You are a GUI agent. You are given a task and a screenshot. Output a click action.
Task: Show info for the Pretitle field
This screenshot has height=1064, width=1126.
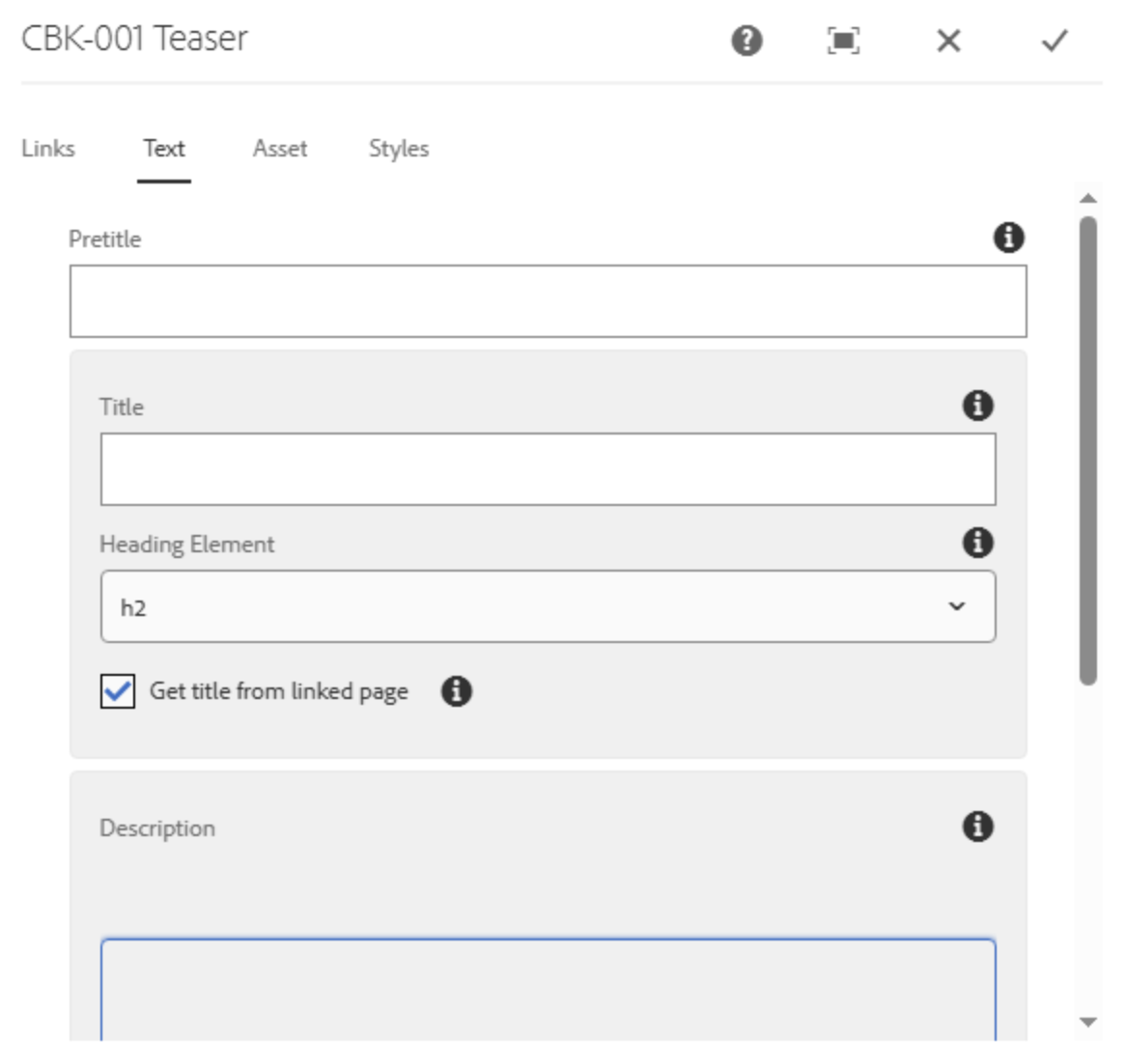tap(1008, 238)
